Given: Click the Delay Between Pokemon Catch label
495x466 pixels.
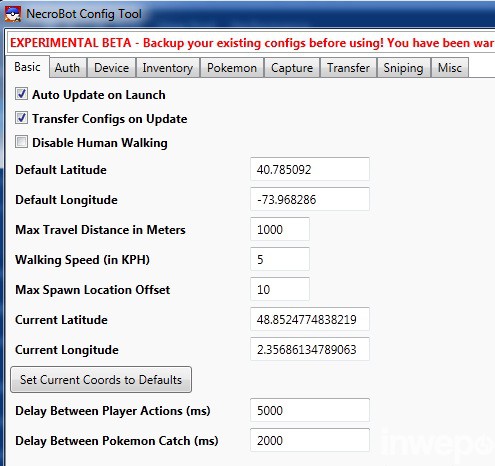Looking at the screenshot, I should [117, 441].
